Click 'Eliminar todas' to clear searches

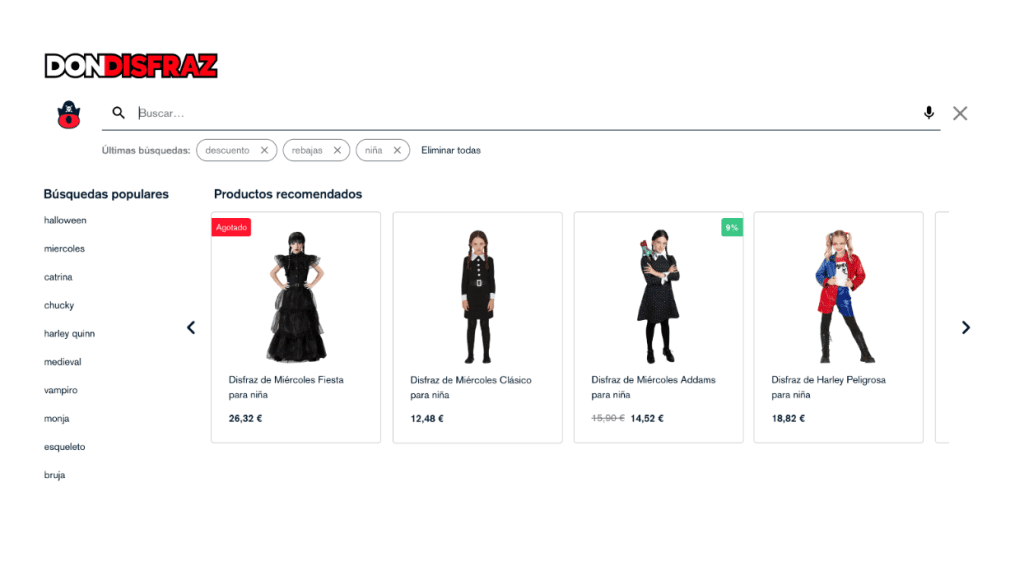click(x=450, y=150)
